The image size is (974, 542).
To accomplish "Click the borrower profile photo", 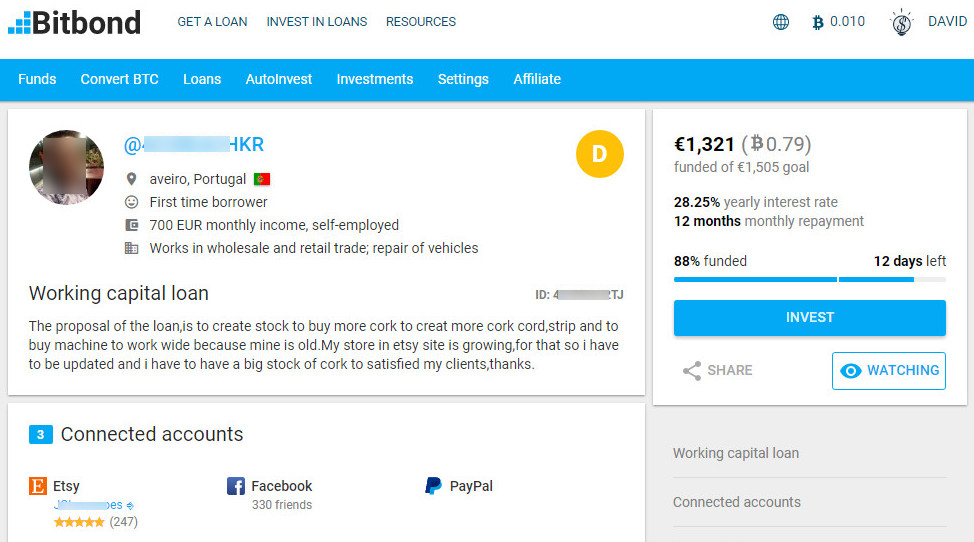I will point(66,168).
